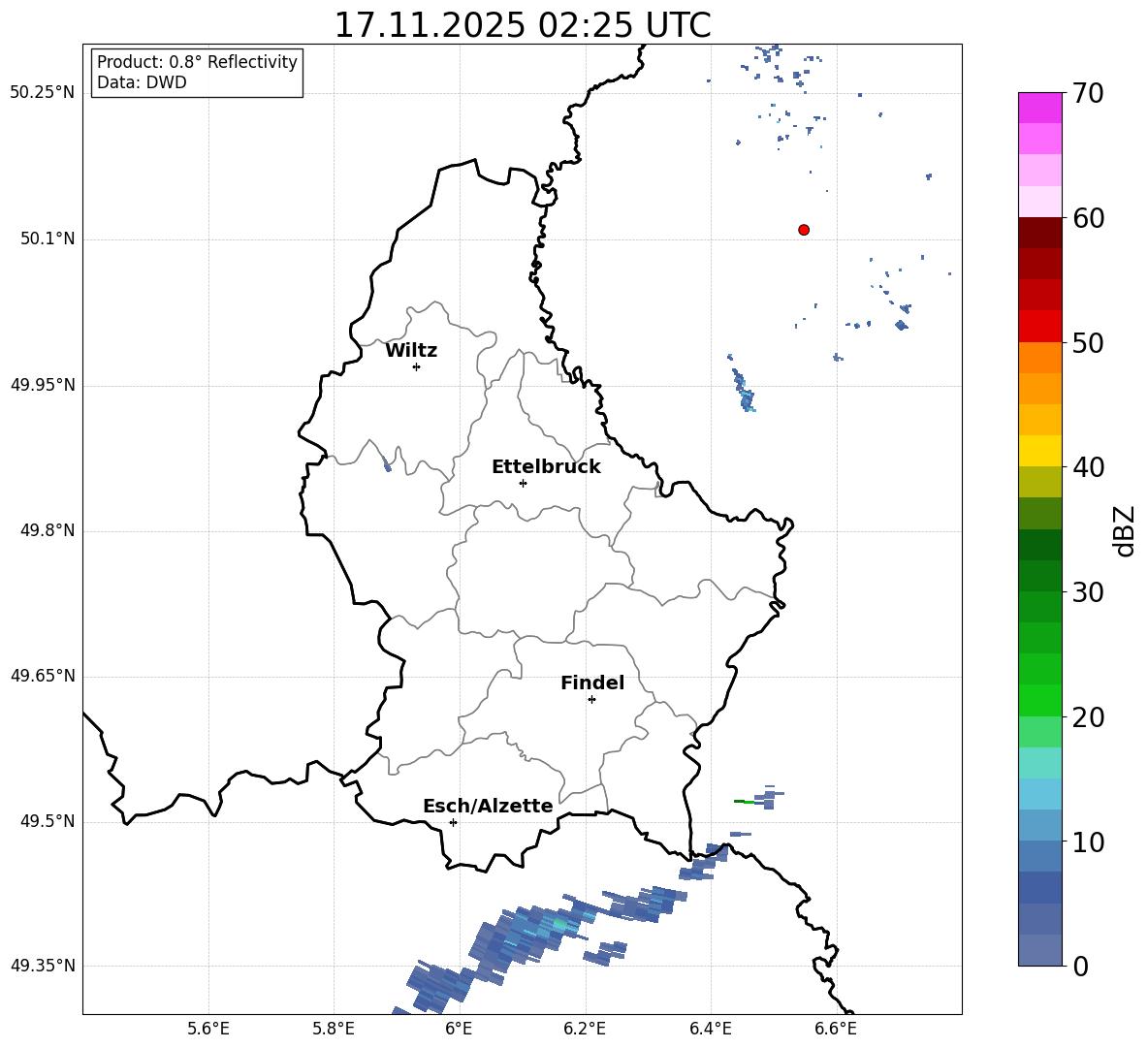Click the 49.65°N latitude label

point(43,676)
